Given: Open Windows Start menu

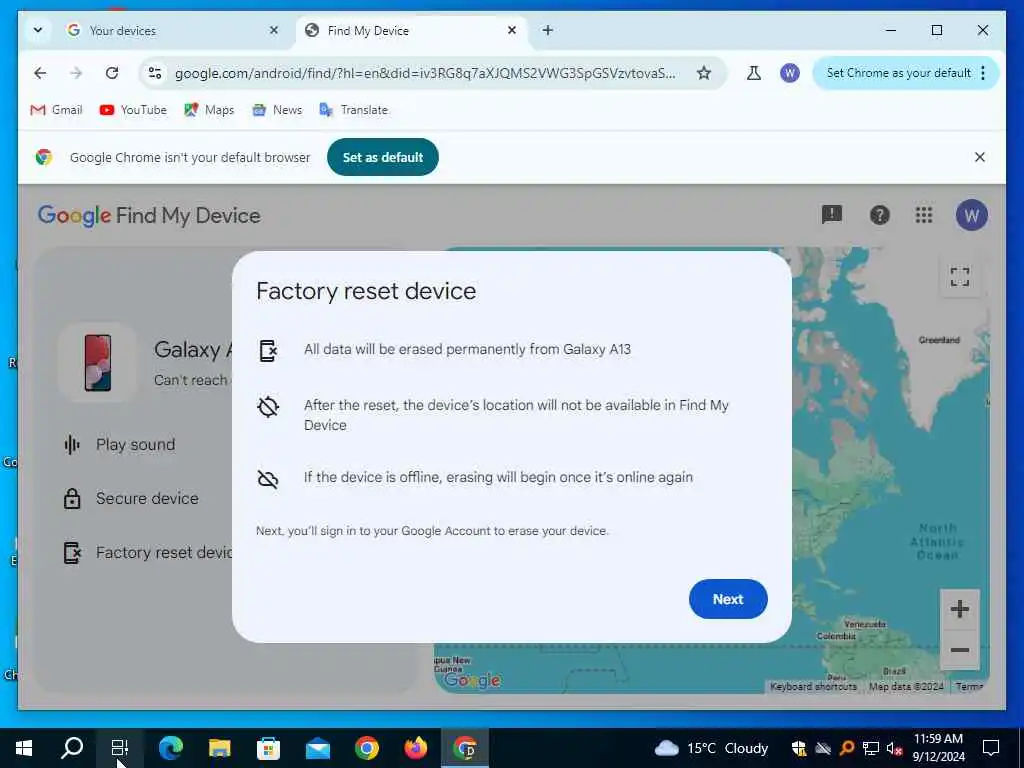Looking at the screenshot, I should (24, 748).
